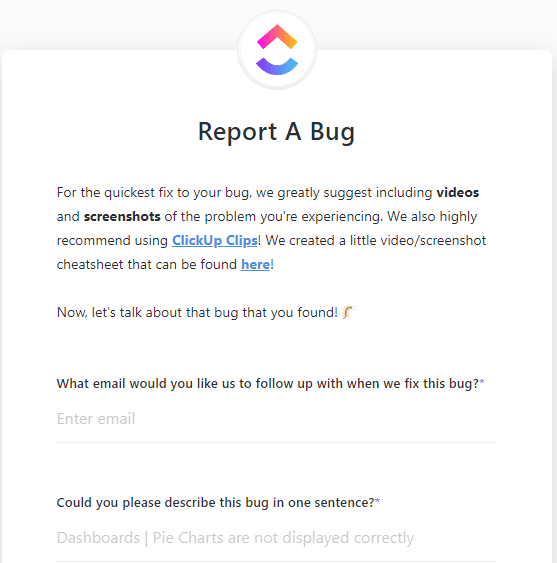Click the follow-up email question label

point(270,383)
